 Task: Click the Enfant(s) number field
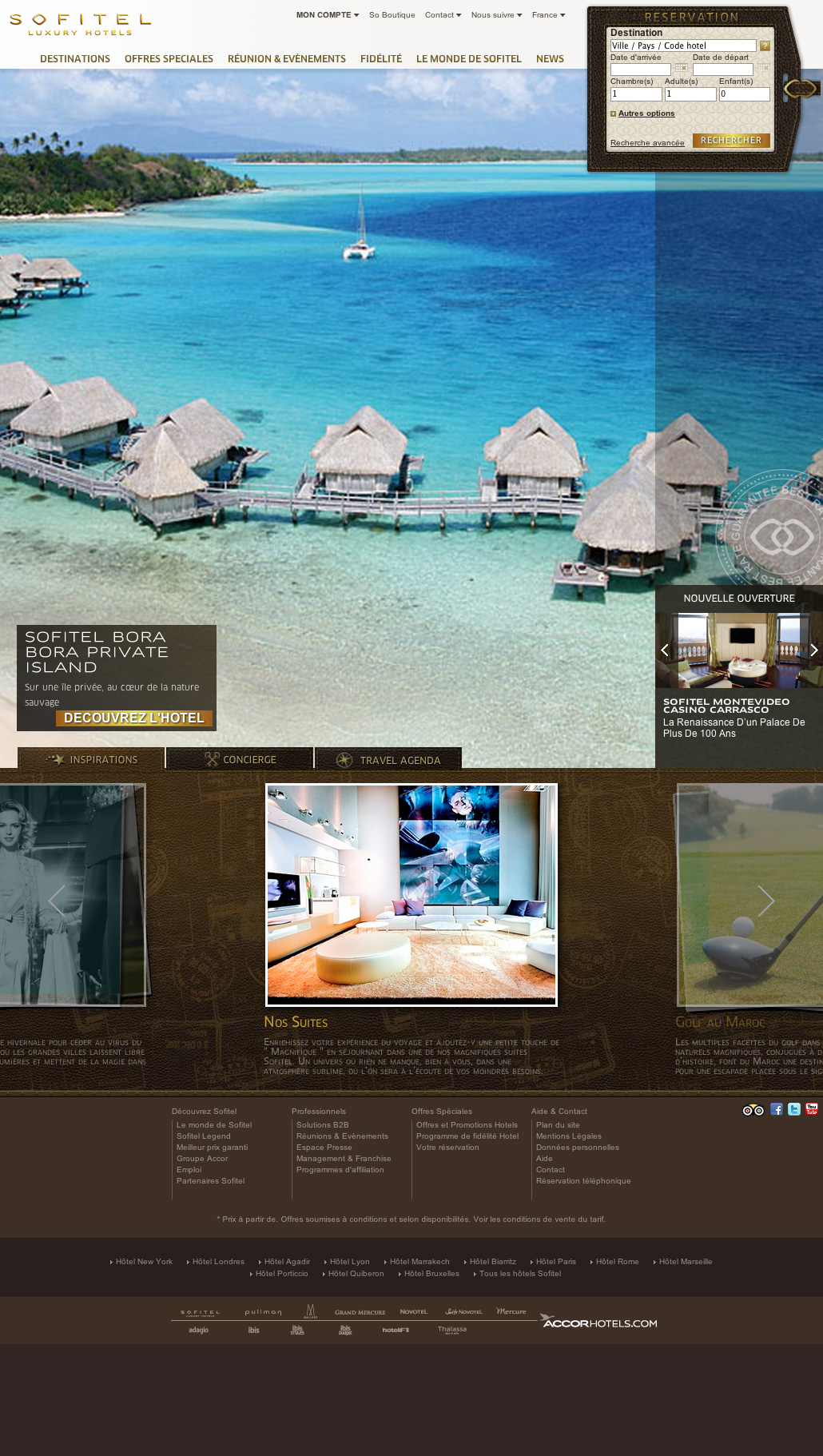(x=745, y=94)
